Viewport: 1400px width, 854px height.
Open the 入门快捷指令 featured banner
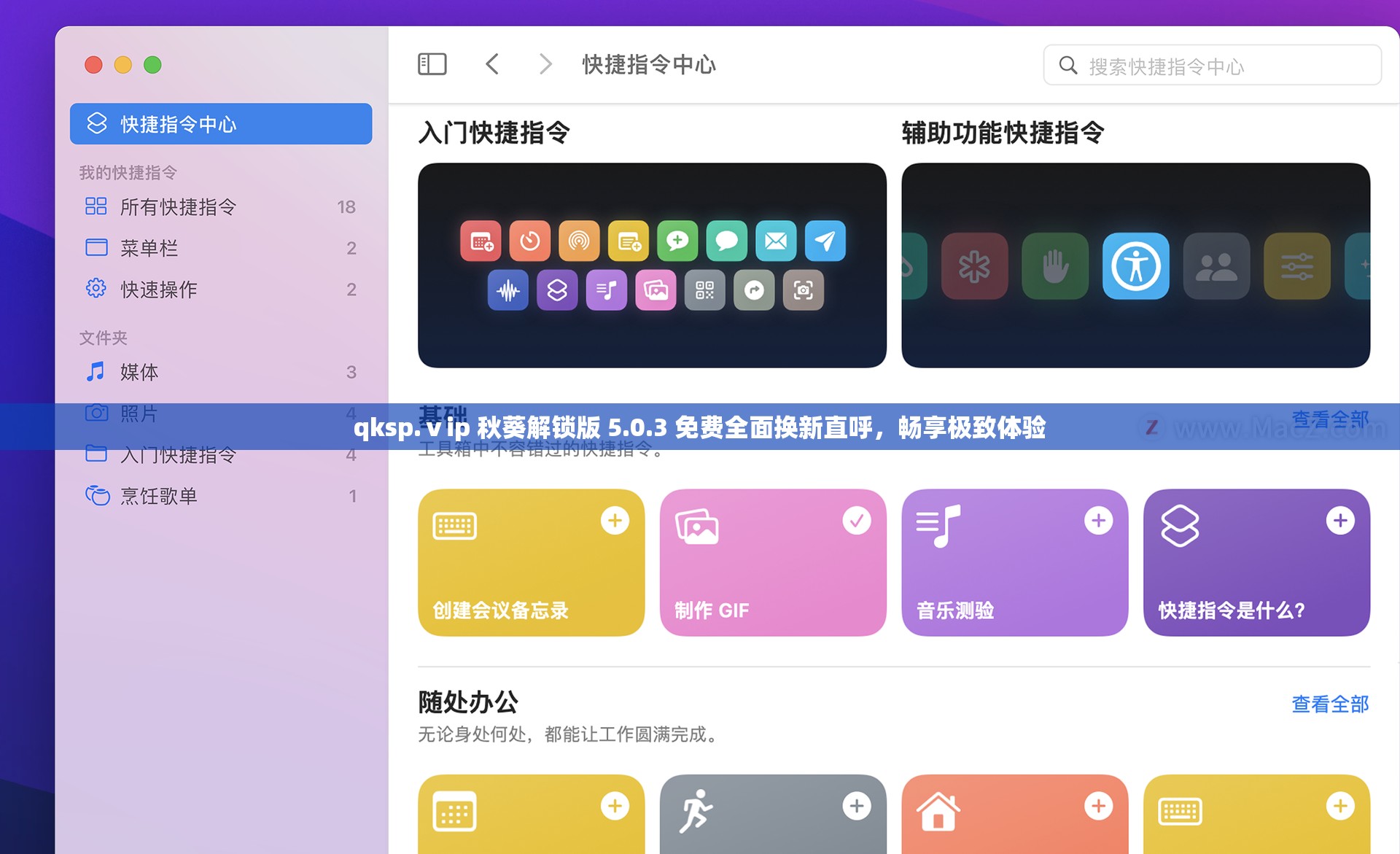tap(651, 265)
